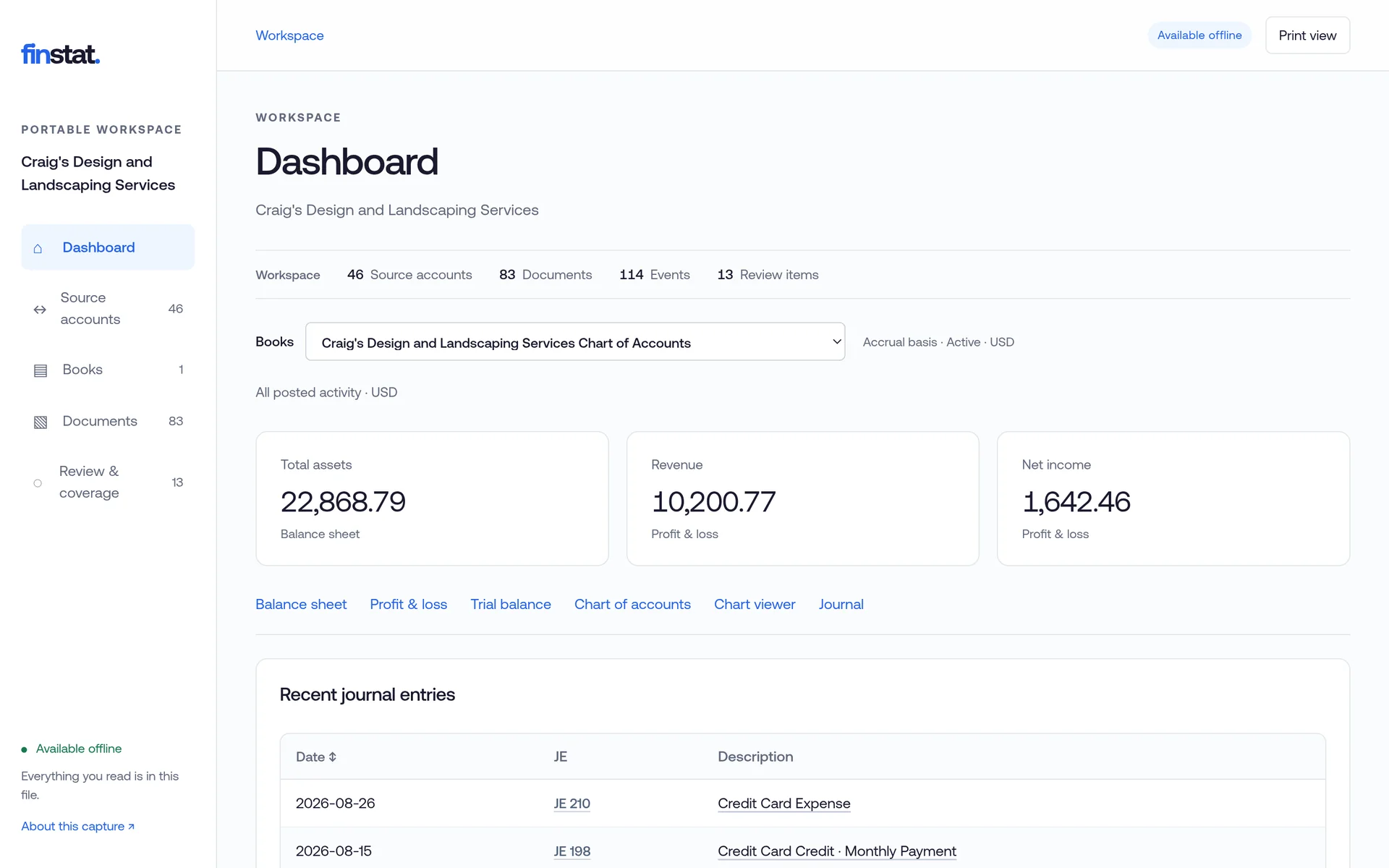Open journal entry JE 210

coord(572,804)
